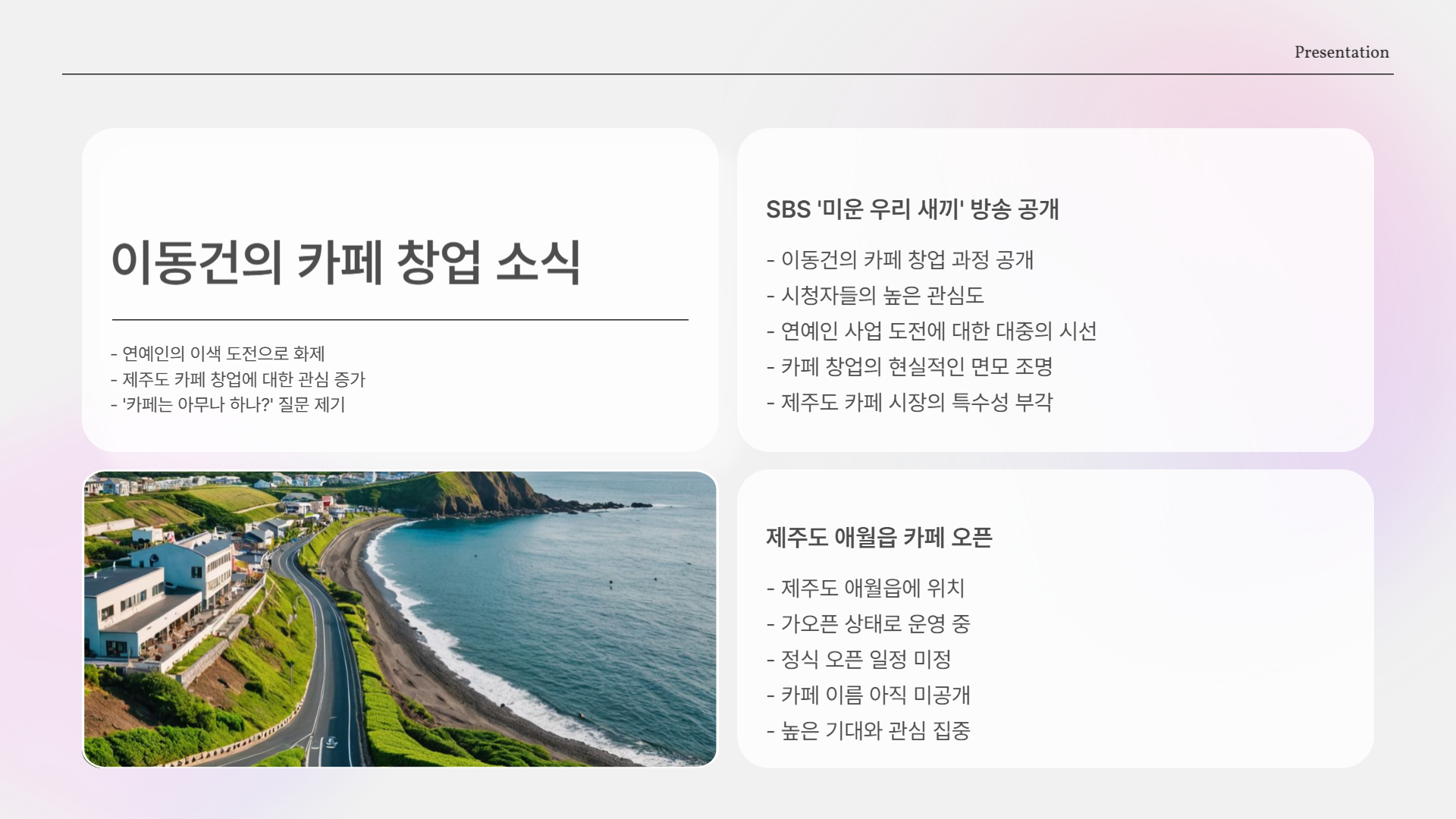The width and height of the screenshot is (1456, 819).
Task: Select heading SBS '미운 우리 새끼' 방송 공개
Action: (x=912, y=209)
